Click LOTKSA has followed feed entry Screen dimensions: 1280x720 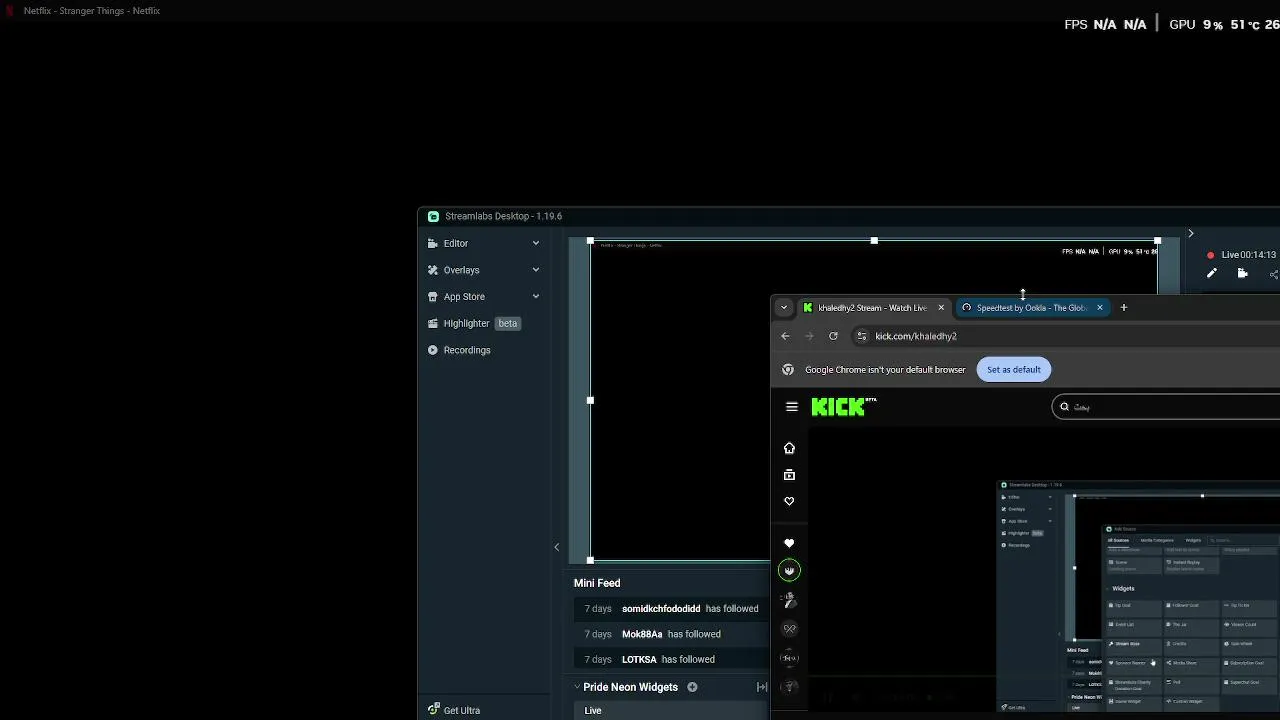point(671,659)
